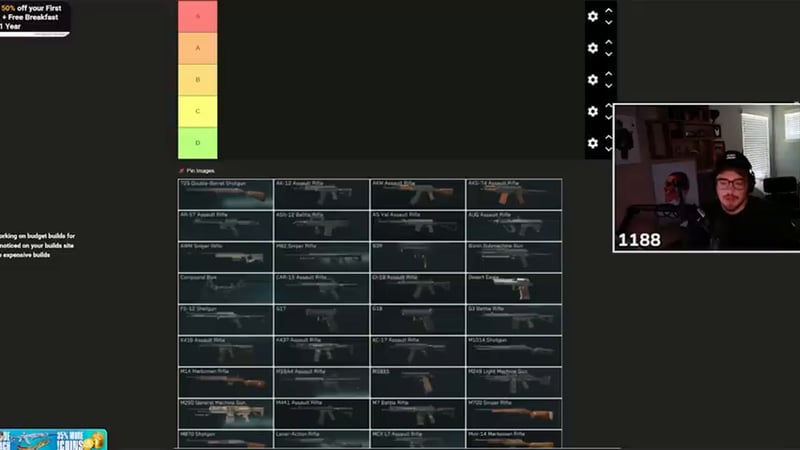The image size is (800, 450).
Task: Select the AK-12 Assault Rifle image
Action: [321, 194]
